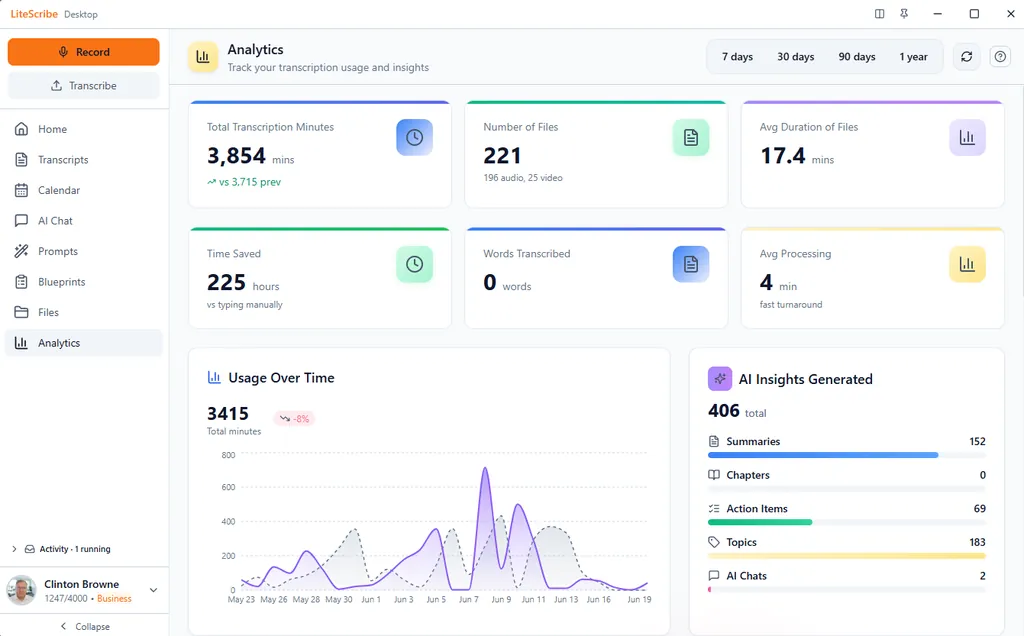
Task: Click the Action Items progress bar
Action: click(x=846, y=522)
